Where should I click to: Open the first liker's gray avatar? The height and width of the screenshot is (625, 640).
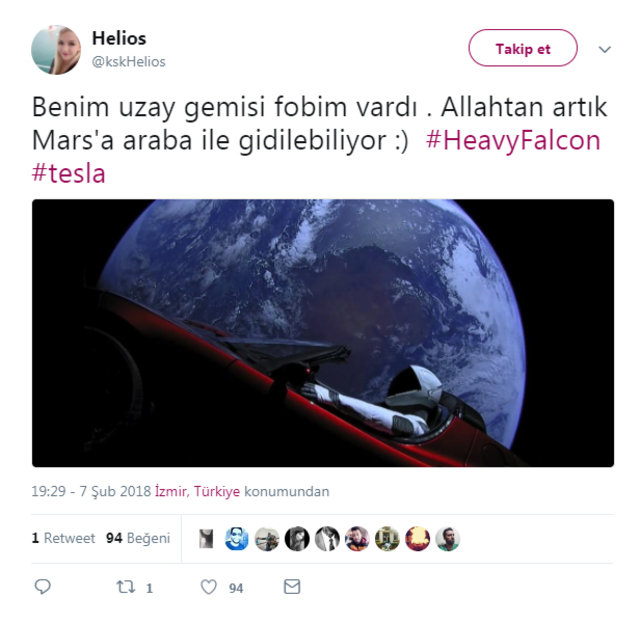point(206,538)
